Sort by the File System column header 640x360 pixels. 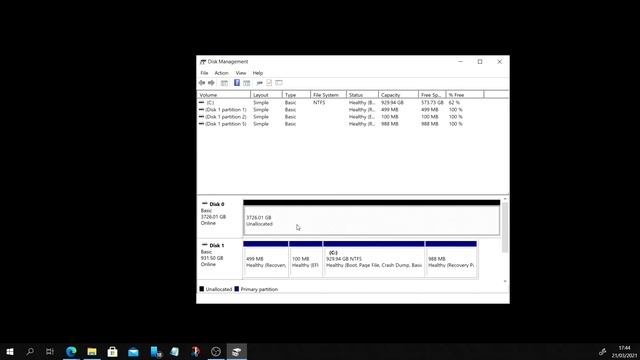coord(328,95)
